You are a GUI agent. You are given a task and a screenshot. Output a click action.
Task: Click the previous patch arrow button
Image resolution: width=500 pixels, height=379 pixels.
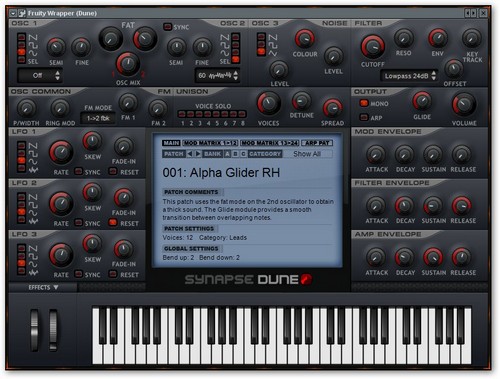tap(190, 154)
